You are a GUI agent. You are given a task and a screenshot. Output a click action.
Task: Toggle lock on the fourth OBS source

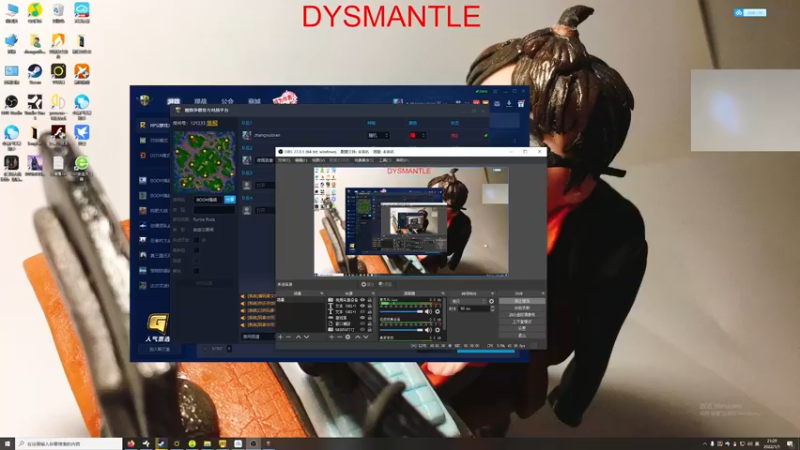(370, 318)
